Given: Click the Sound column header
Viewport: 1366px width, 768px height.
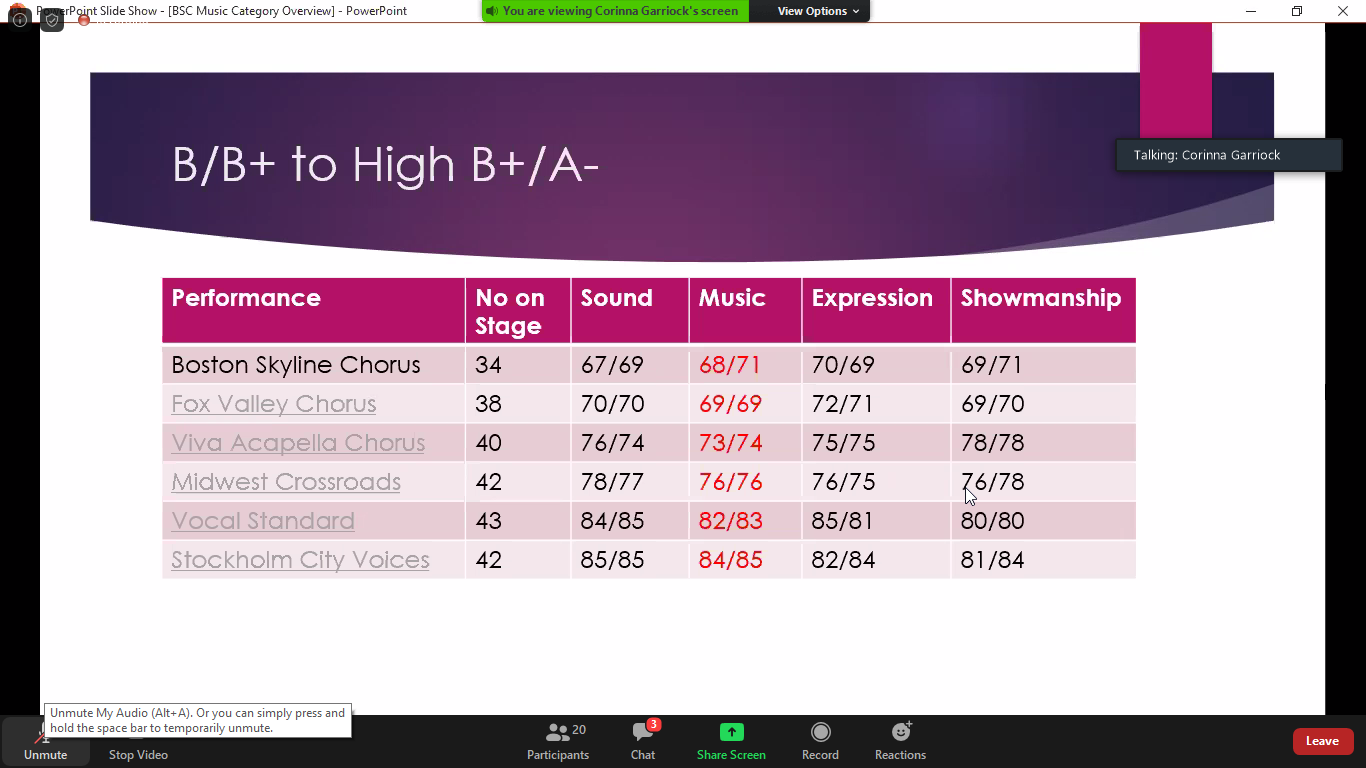Looking at the screenshot, I should [x=630, y=311].
